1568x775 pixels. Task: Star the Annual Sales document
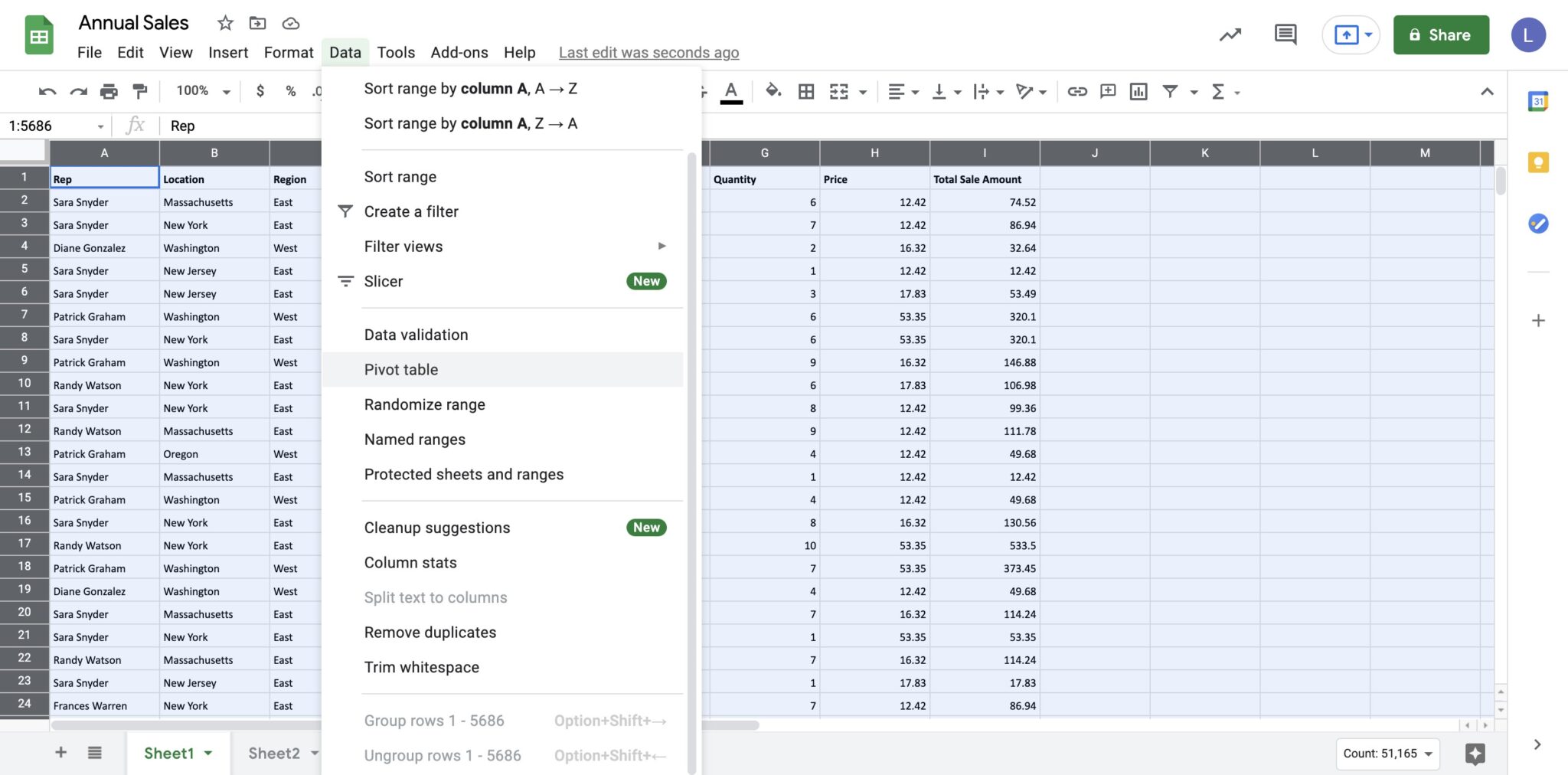pyautogui.click(x=225, y=23)
